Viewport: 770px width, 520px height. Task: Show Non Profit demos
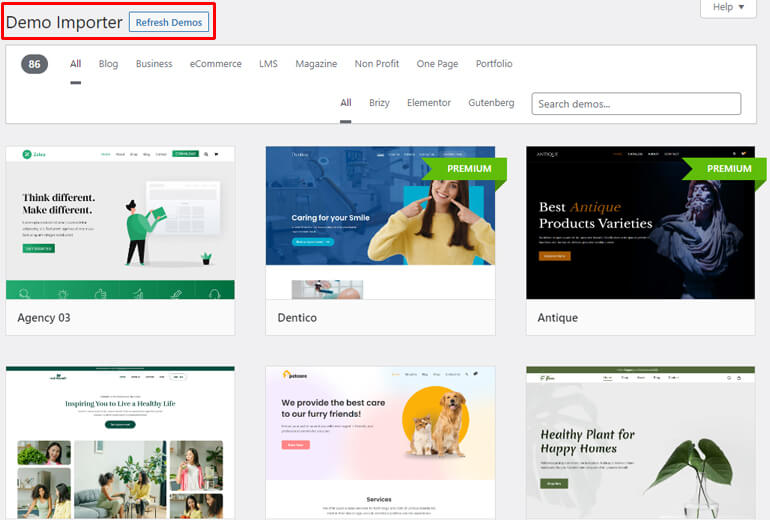[x=377, y=64]
